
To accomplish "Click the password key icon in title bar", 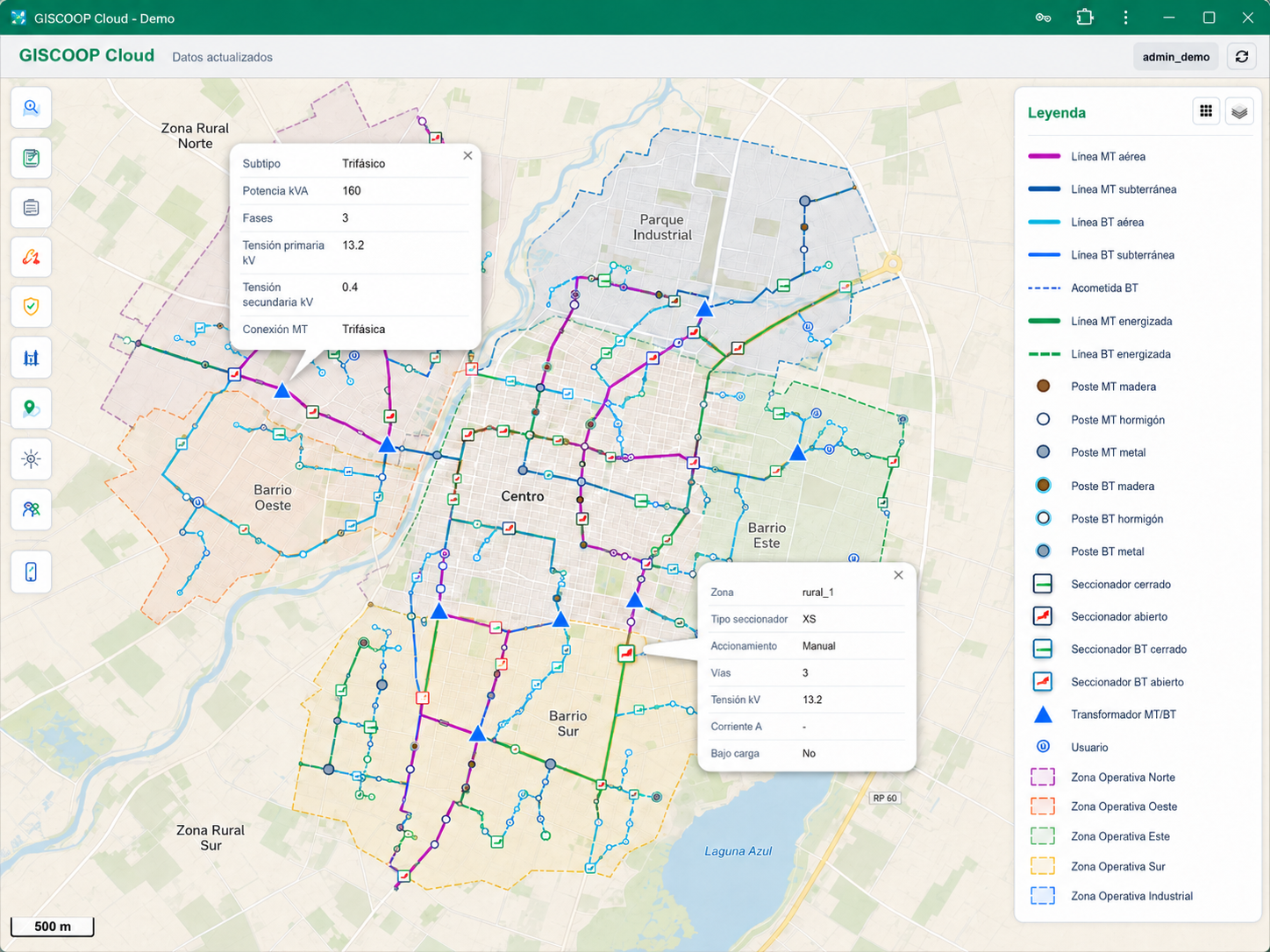I will [1043, 18].
